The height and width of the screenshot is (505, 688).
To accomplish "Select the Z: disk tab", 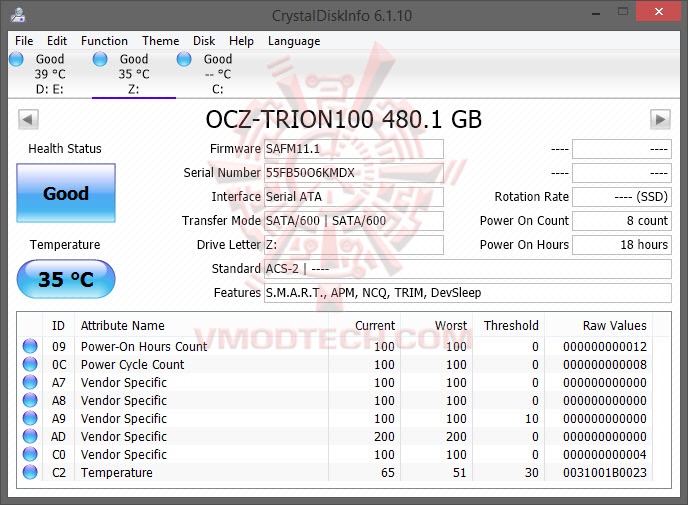I will tap(134, 74).
